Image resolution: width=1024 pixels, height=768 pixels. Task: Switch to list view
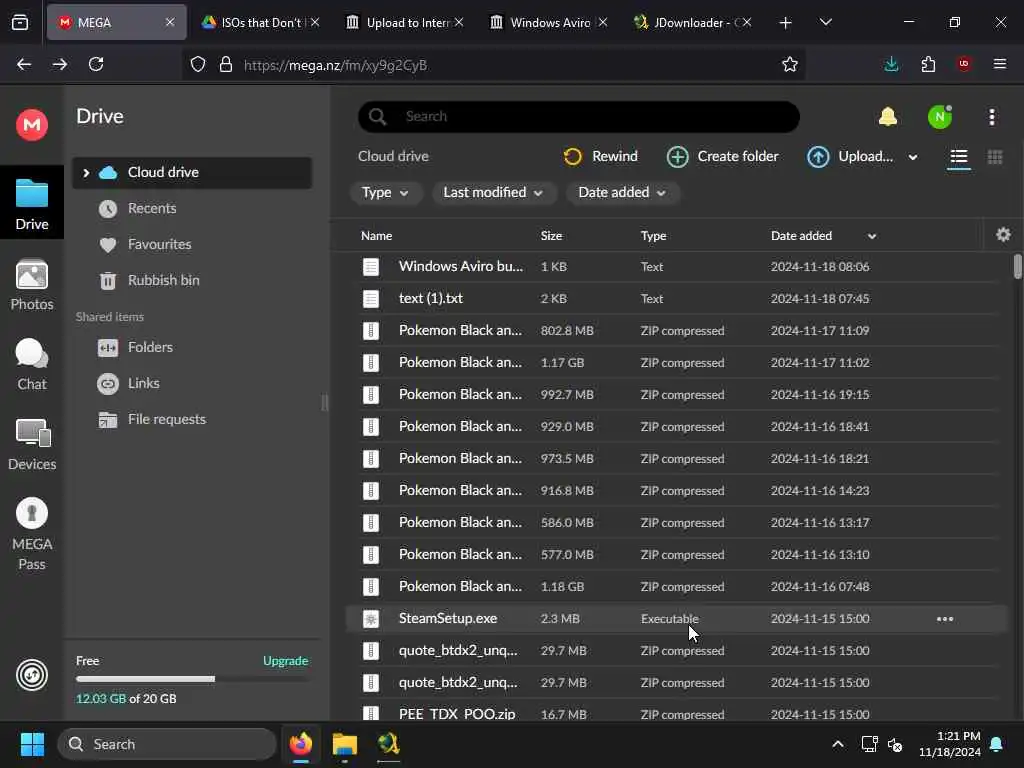[x=959, y=157]
